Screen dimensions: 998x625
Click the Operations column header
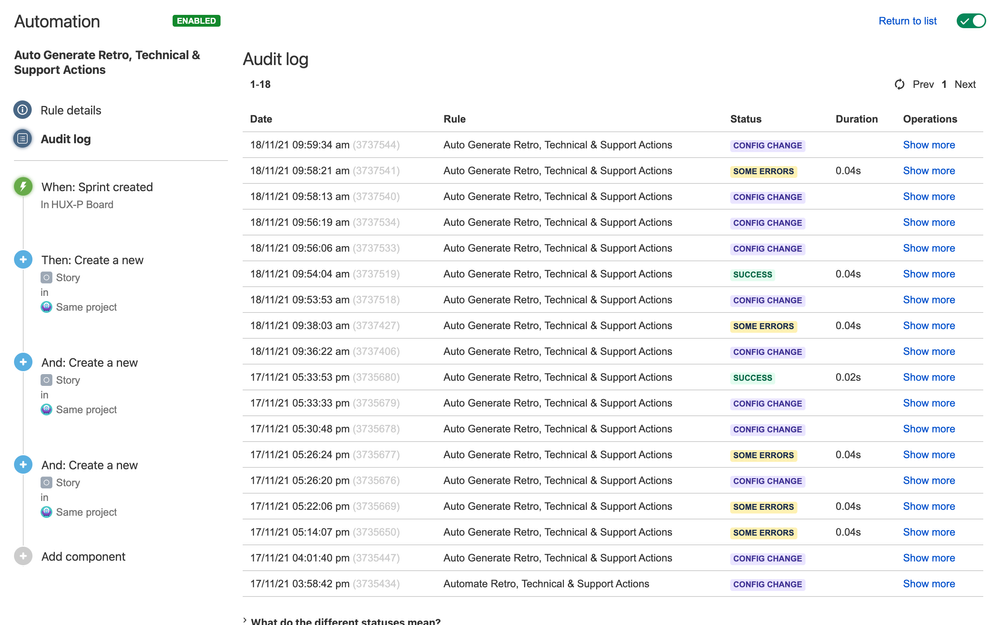pyautogui.click(x=930, y=119)
